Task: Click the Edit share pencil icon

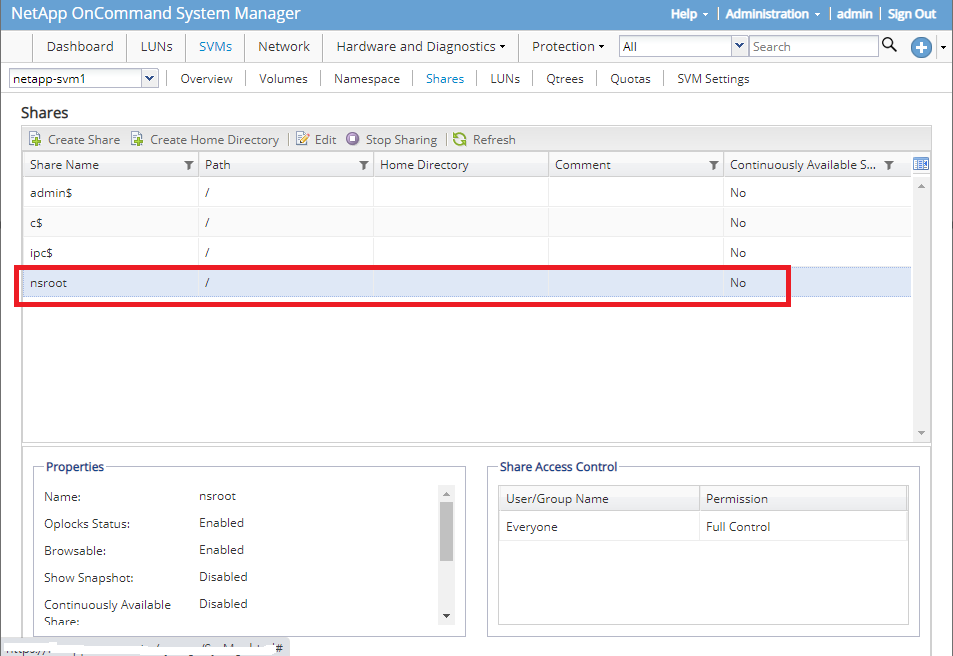Action: [303, 140]
